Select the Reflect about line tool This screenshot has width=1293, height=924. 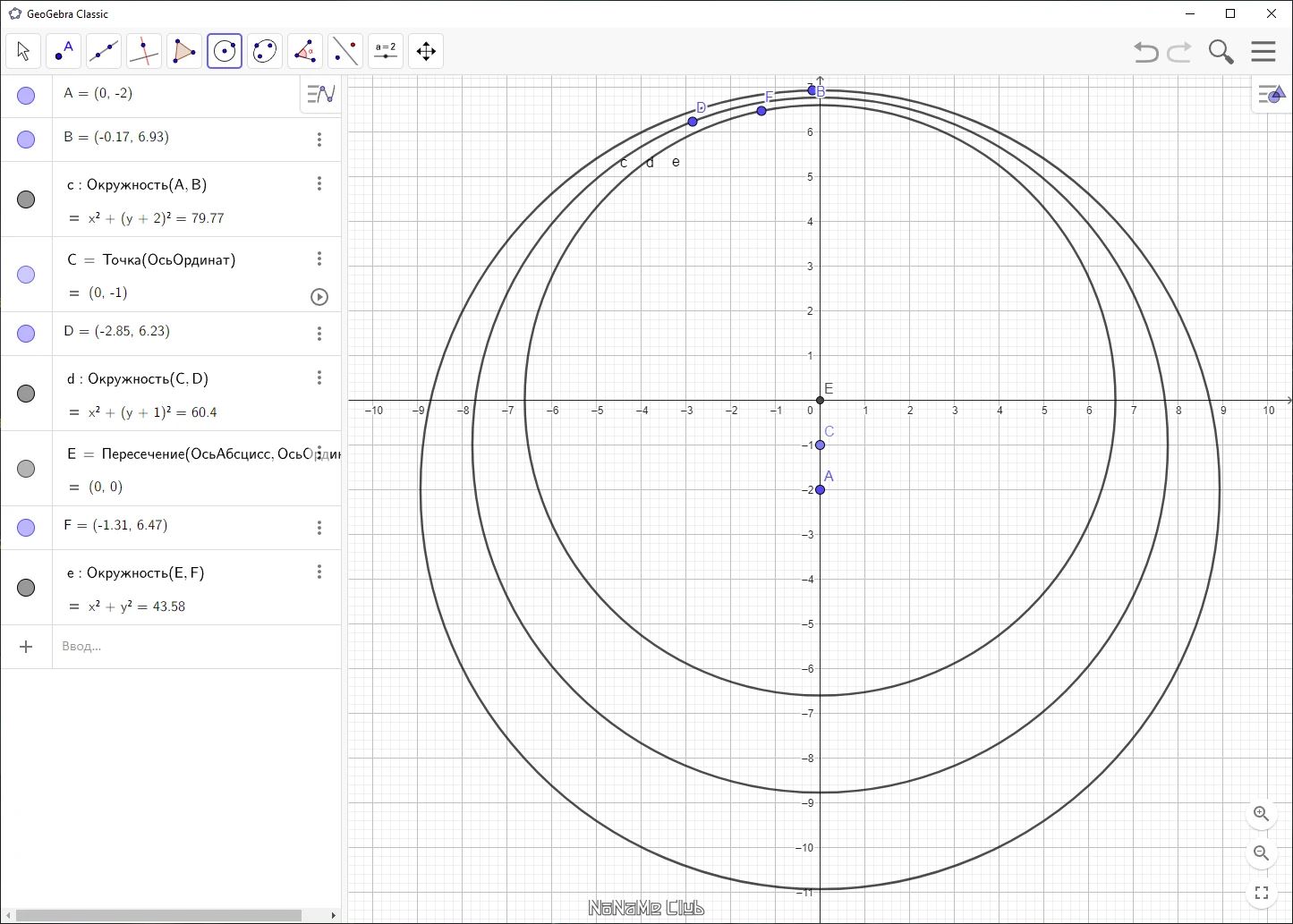click(345, 51)
